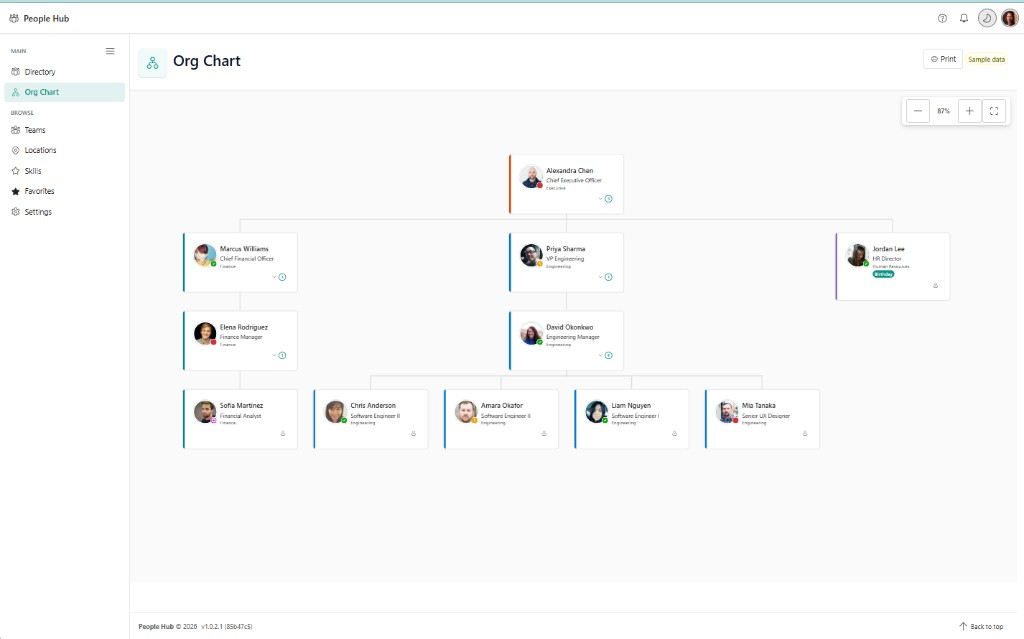The width and height of the screenshot is (1024, 639).
Task: Click the person icon on Chris Anderson's card
Action: 413,433
